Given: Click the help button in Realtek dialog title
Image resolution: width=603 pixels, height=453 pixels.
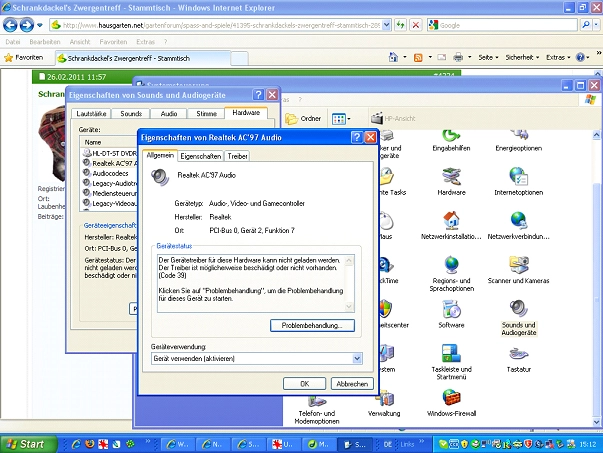Looking at the screenshot, I should pyautogui.click(x=356, y=137).
